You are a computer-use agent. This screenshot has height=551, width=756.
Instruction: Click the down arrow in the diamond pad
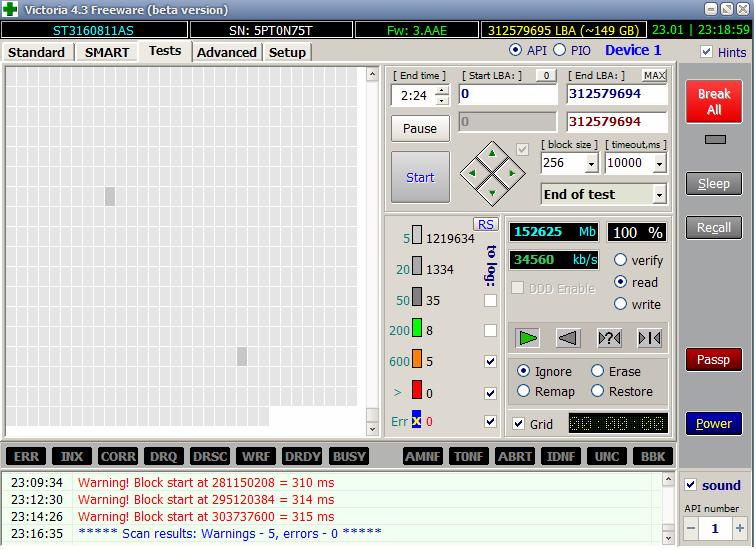pyautogui.click(x=492, y=193)
